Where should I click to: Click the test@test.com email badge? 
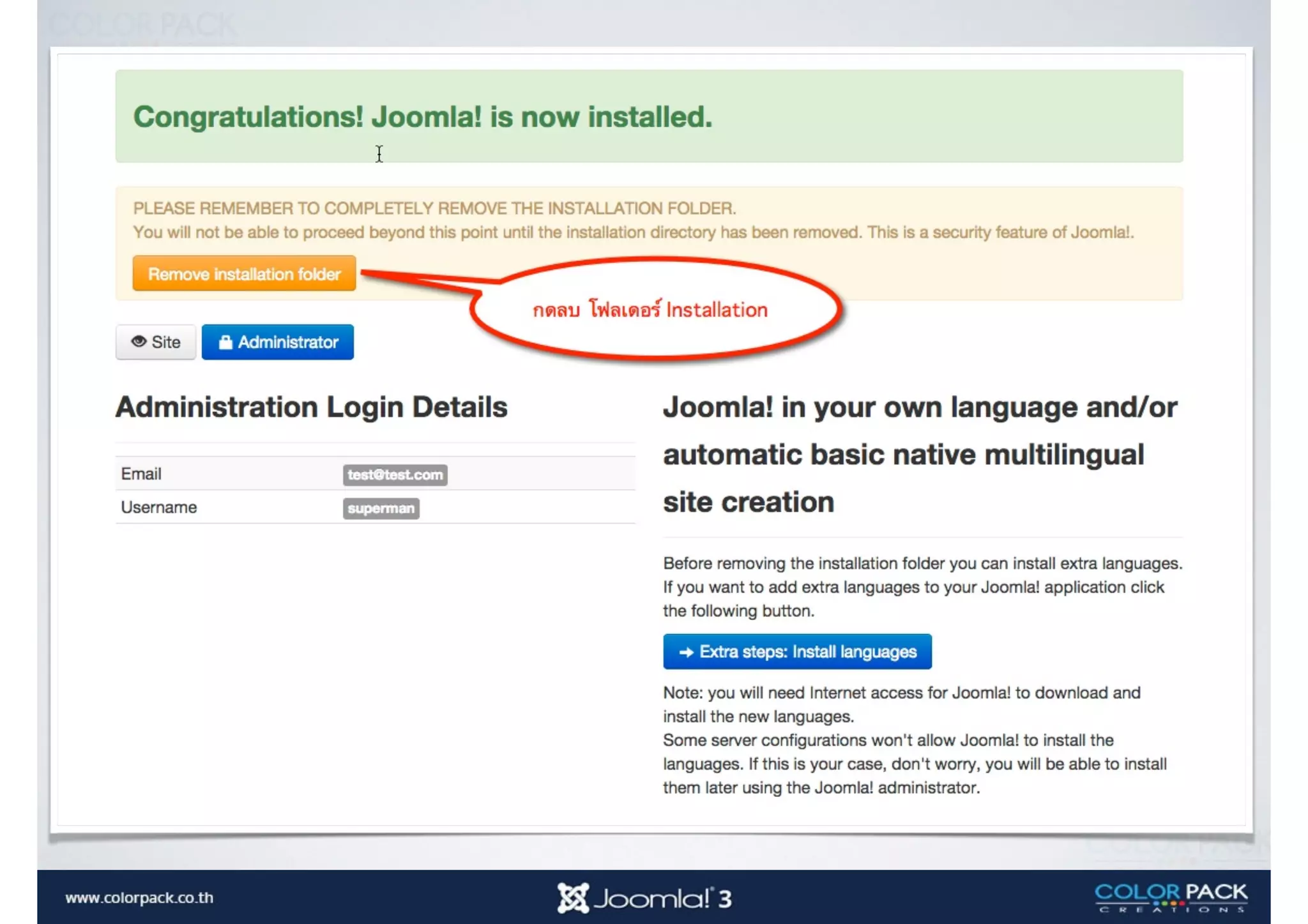pos(395,474)
